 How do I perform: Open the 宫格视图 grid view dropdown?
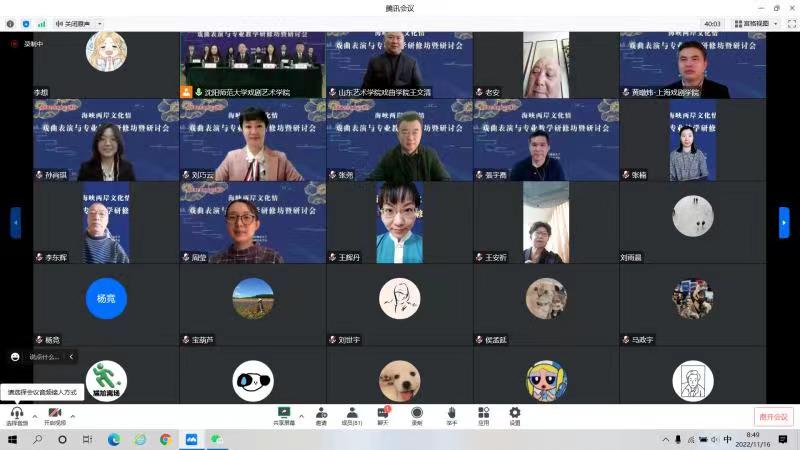point(757,23)
